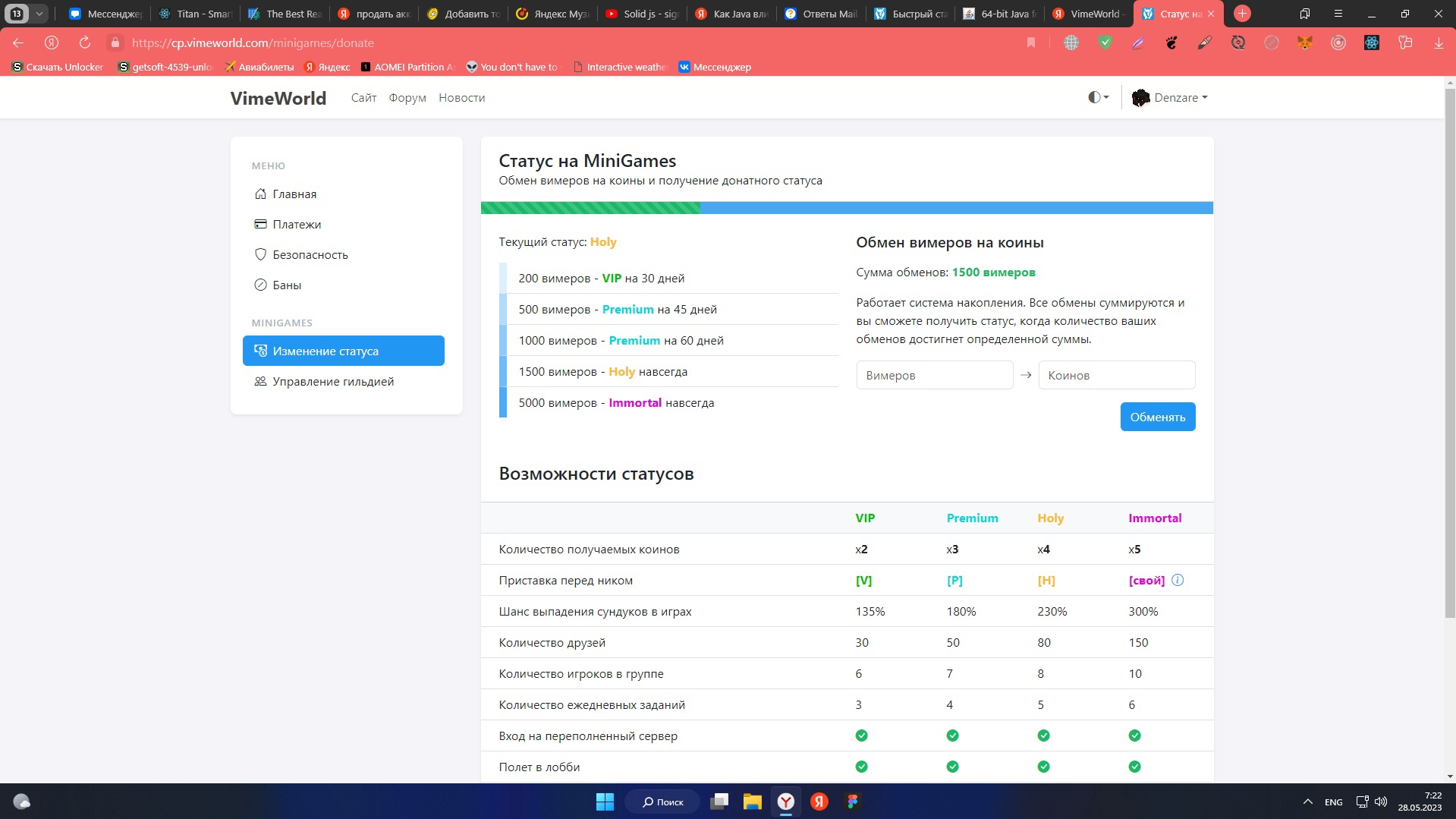Show hidden tray icons chevron

click(1307, 802)
